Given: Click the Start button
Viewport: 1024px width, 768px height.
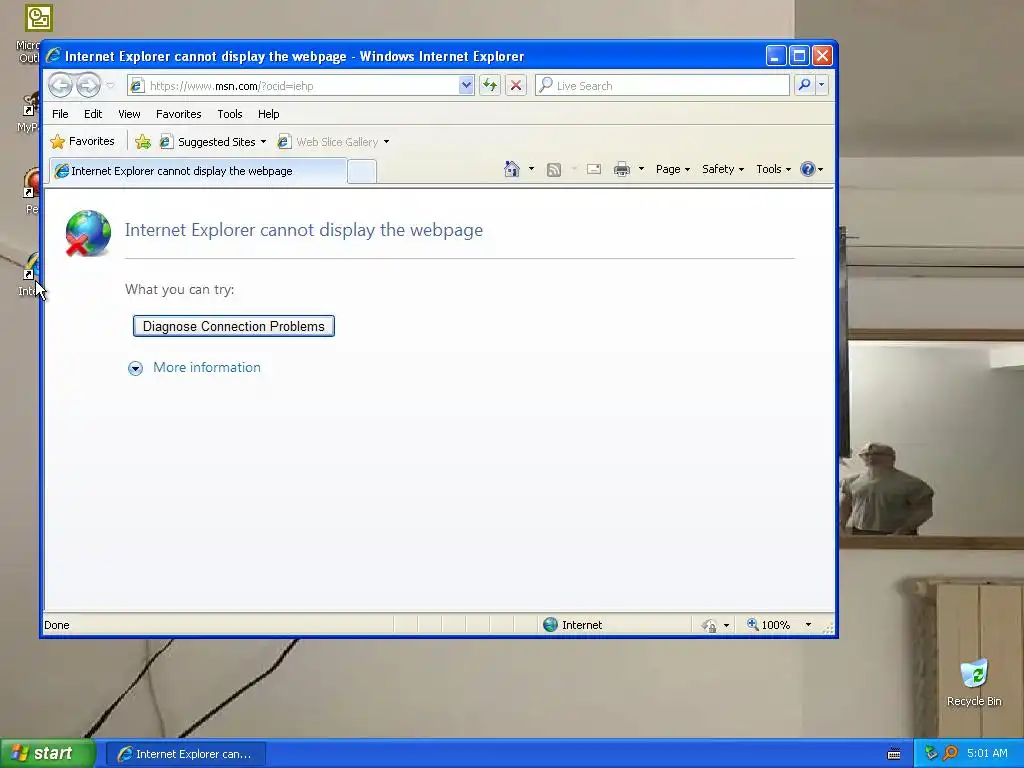Looking at the screenshot, I should pyautogui.click(x=48, y=753).
